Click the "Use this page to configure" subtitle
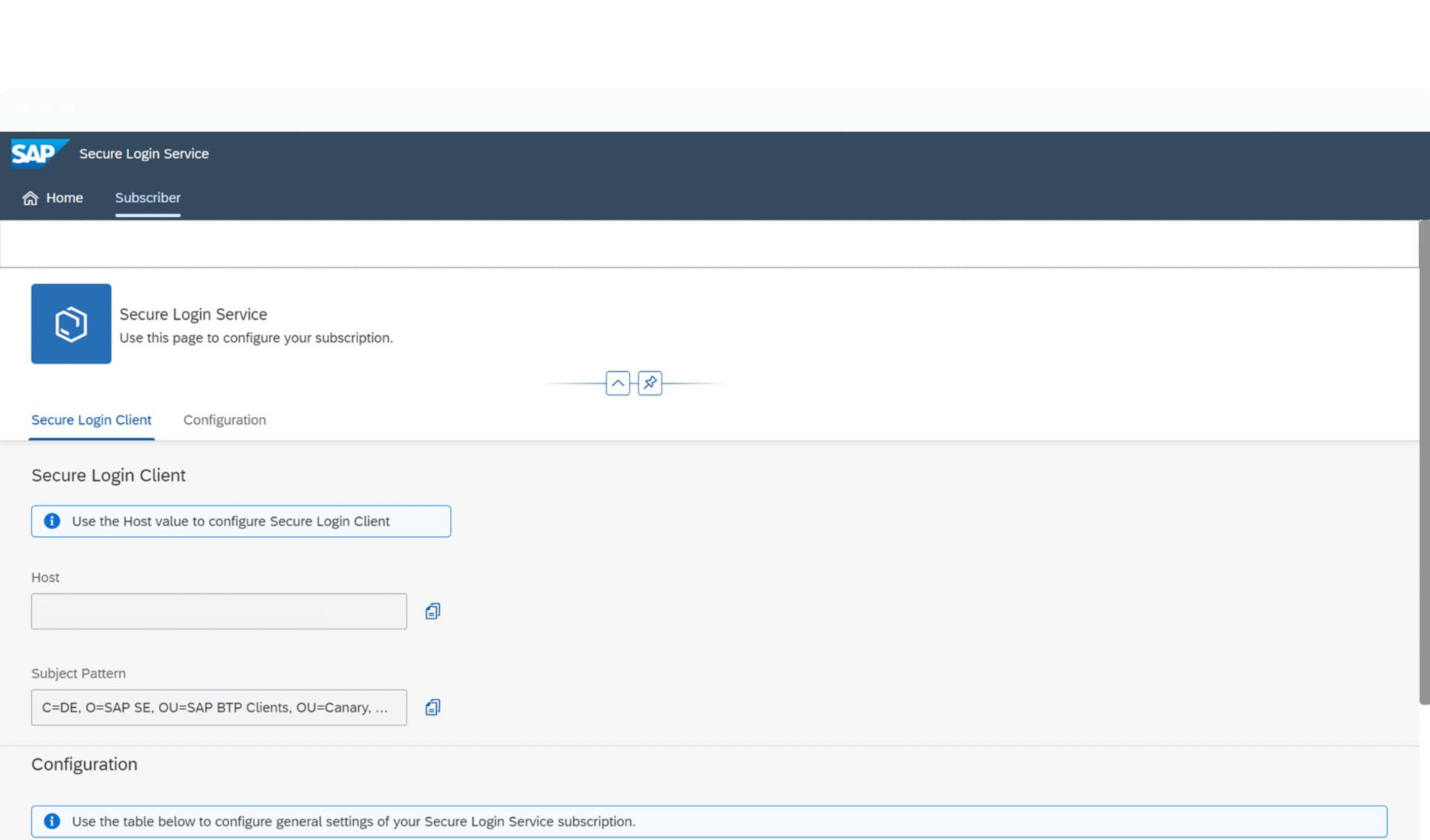Screen dimensions: 1430x840 point(256,338)
